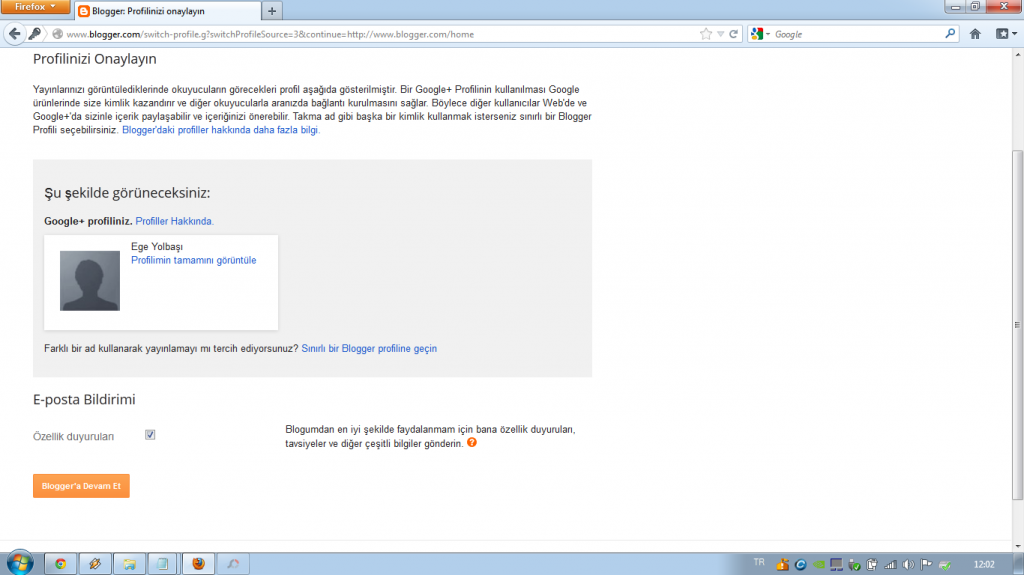Viewport: 1024px width, 575px height.
Task: Open the URL history dropdown arrow
Action: [x=720, y=34]
